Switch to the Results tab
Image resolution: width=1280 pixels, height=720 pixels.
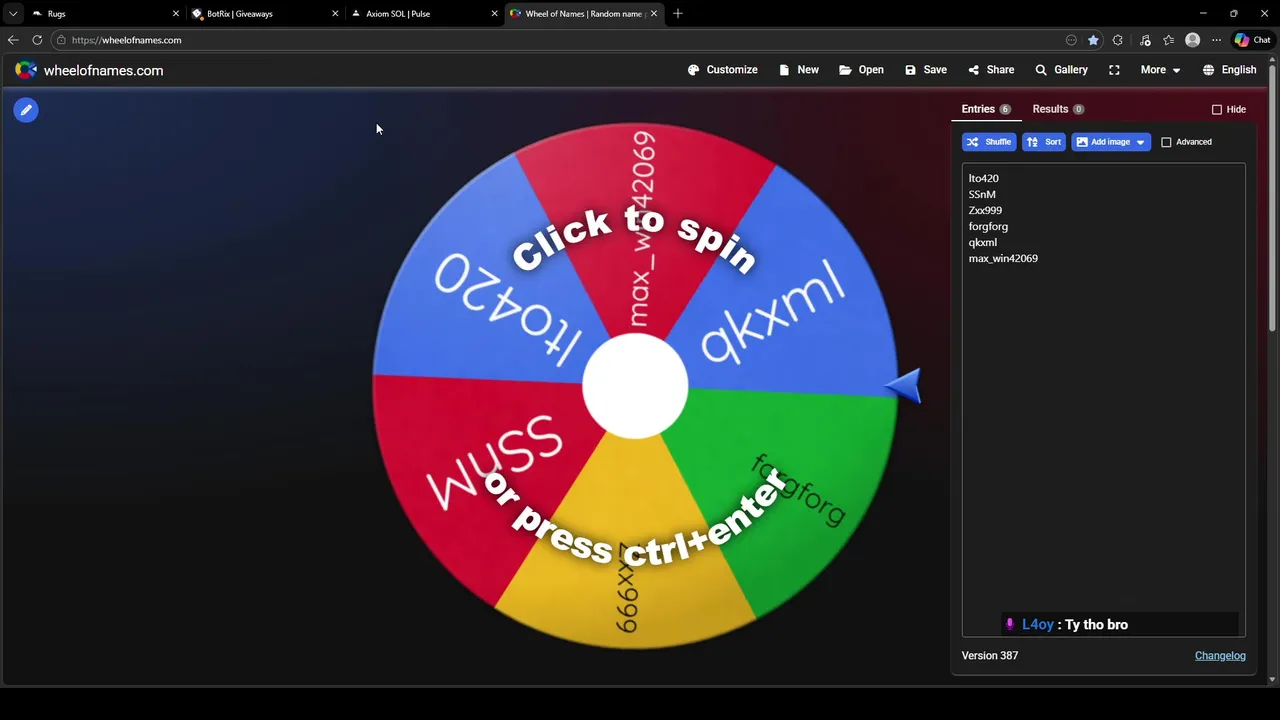[1058, 109]
